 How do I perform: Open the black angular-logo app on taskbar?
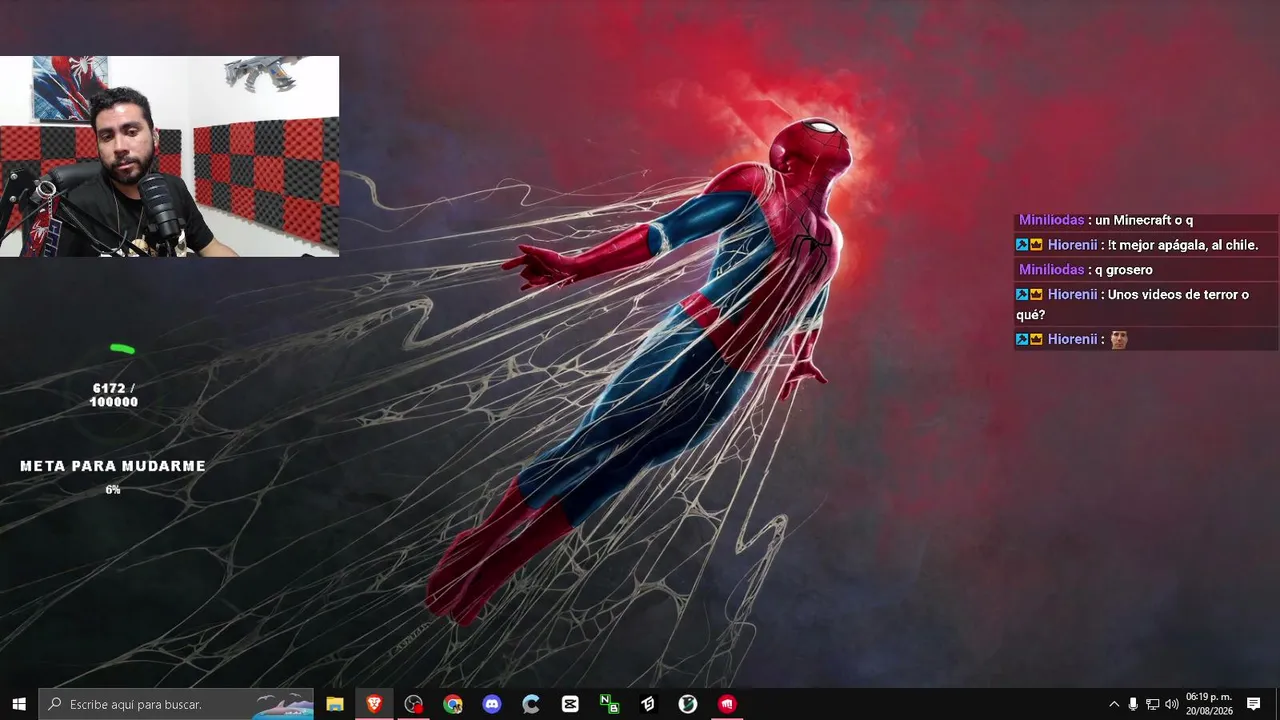648,704
